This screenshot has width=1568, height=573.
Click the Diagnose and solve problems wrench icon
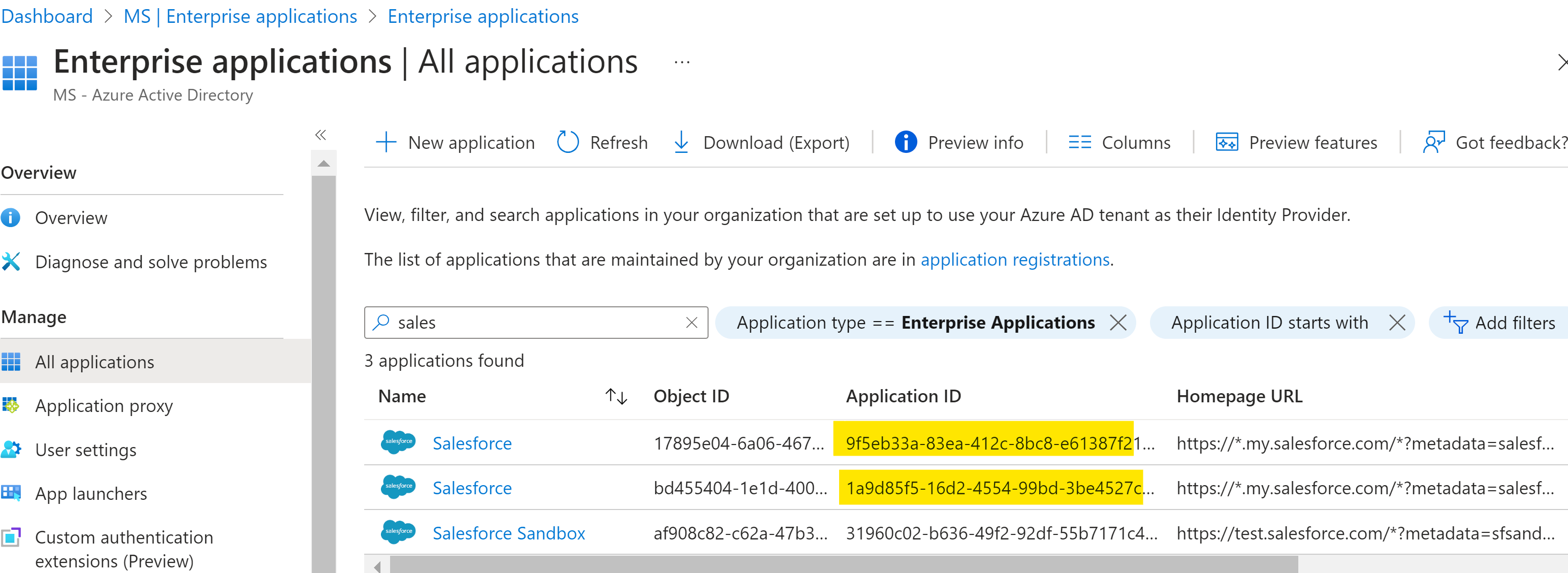[10, 262]
